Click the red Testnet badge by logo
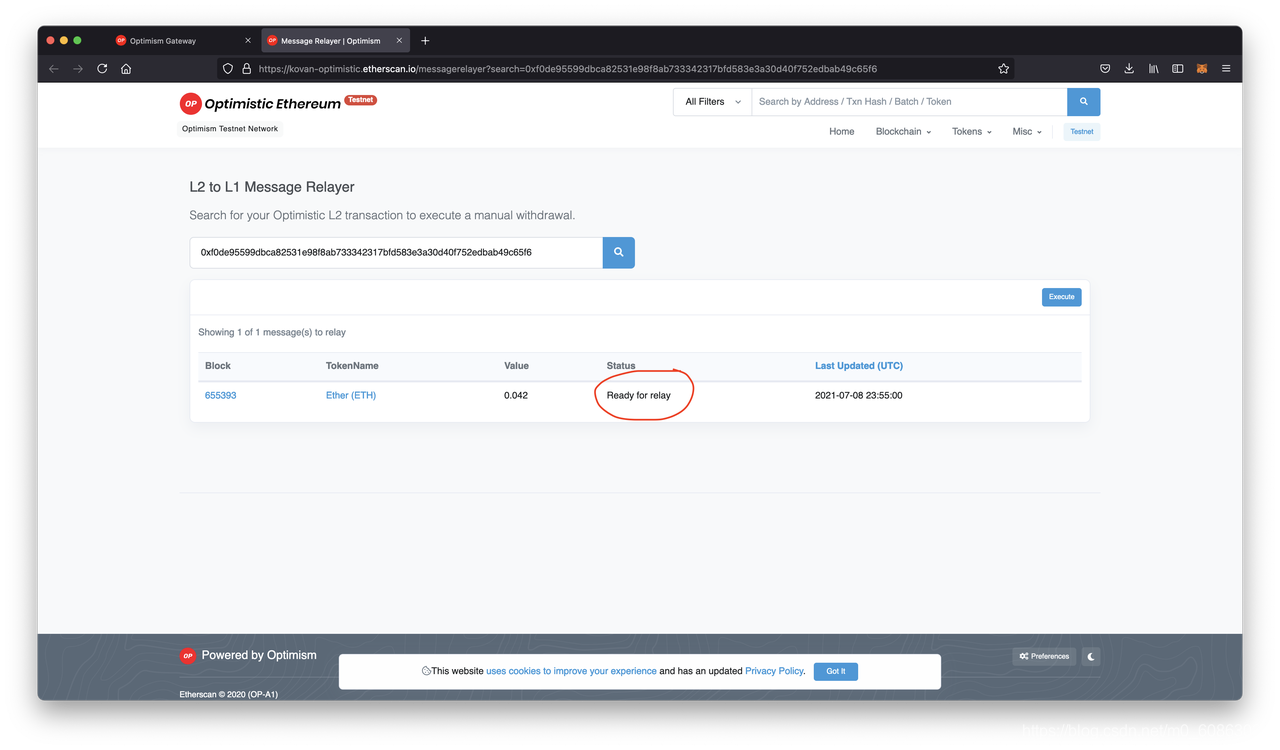 (x=360, y=100)
